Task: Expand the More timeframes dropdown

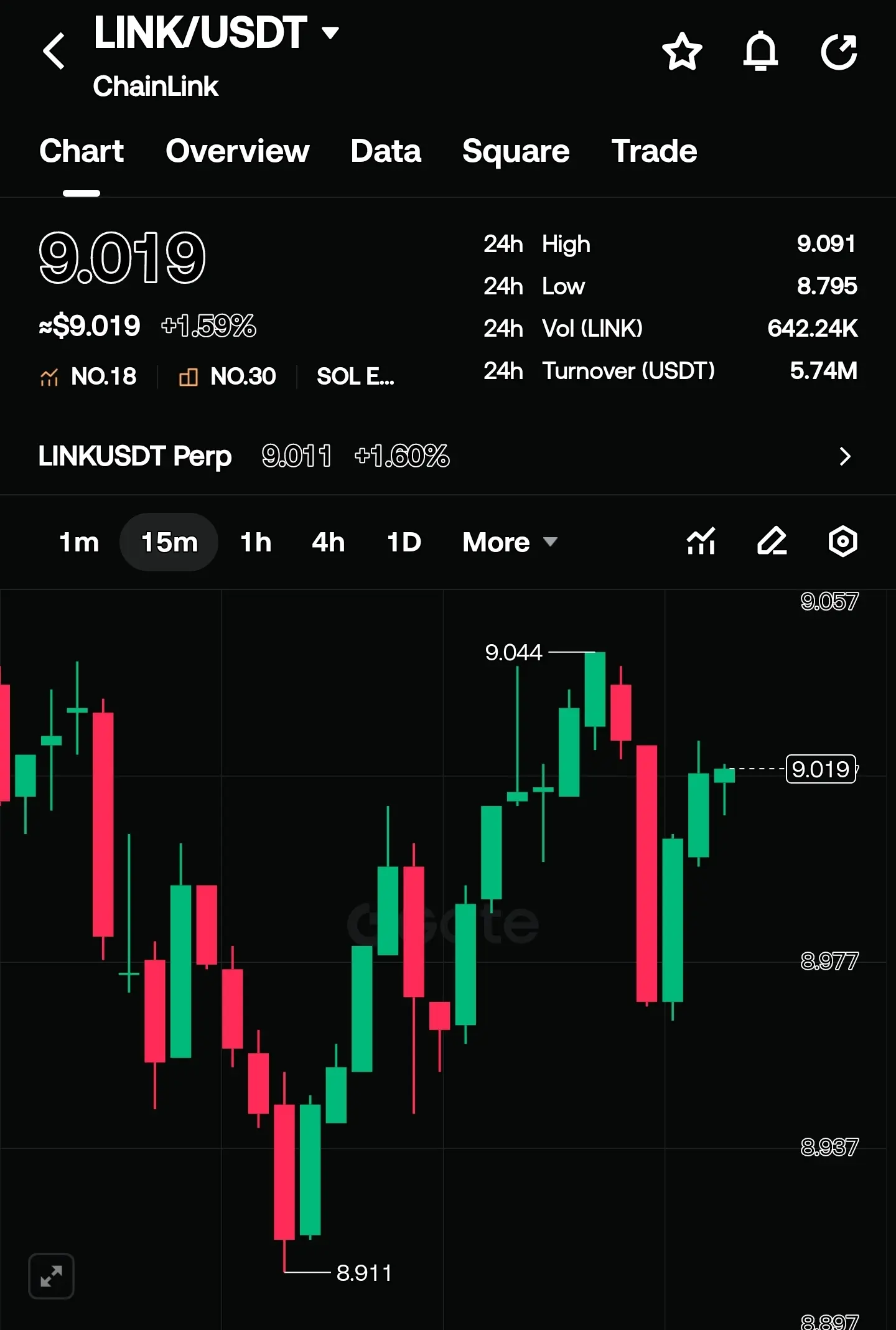Action: pyautogui.click(x=510, y=542)
